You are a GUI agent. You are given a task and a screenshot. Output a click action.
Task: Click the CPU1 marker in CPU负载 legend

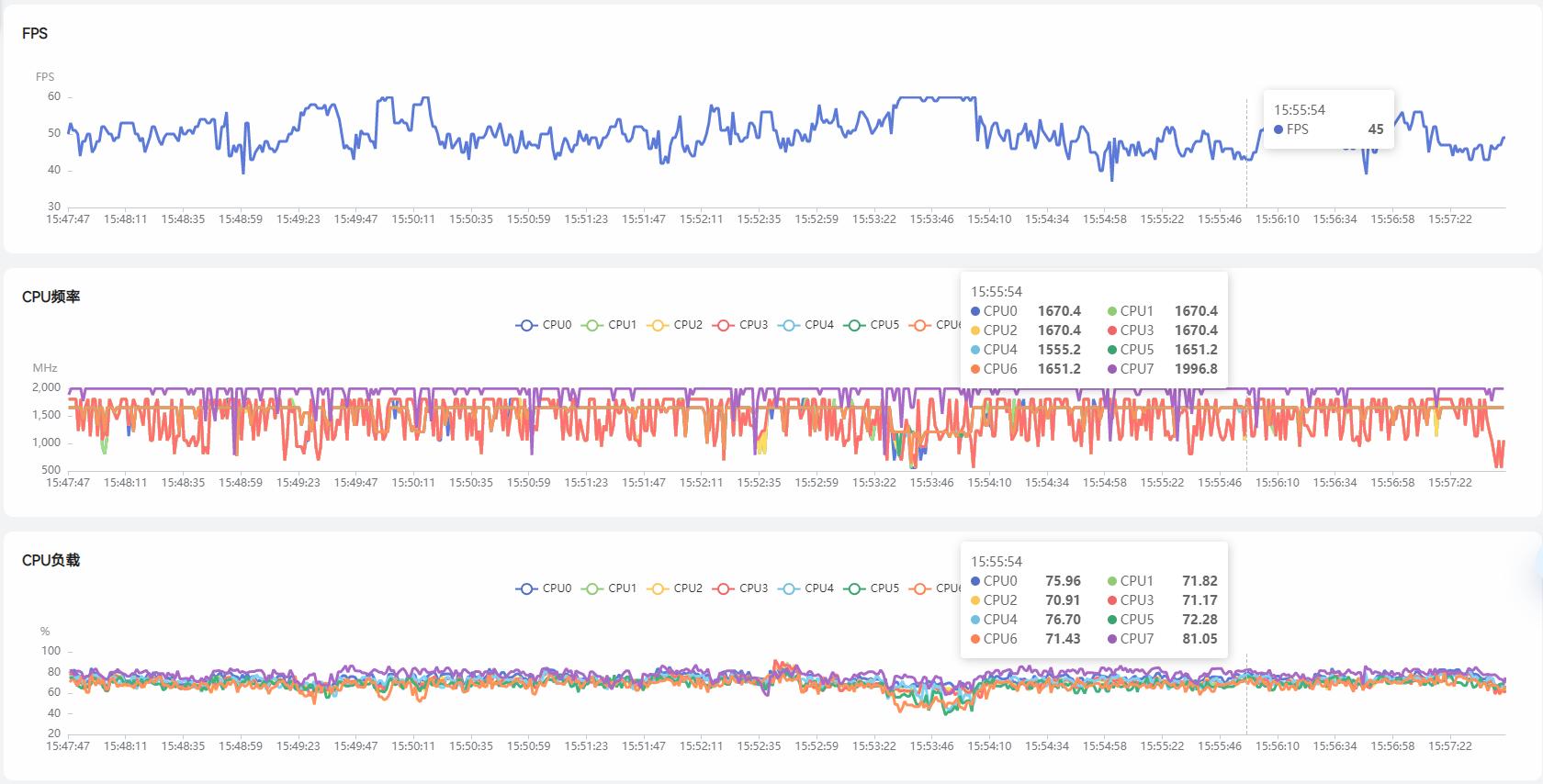pyautogui.click(x=592, y=588)
